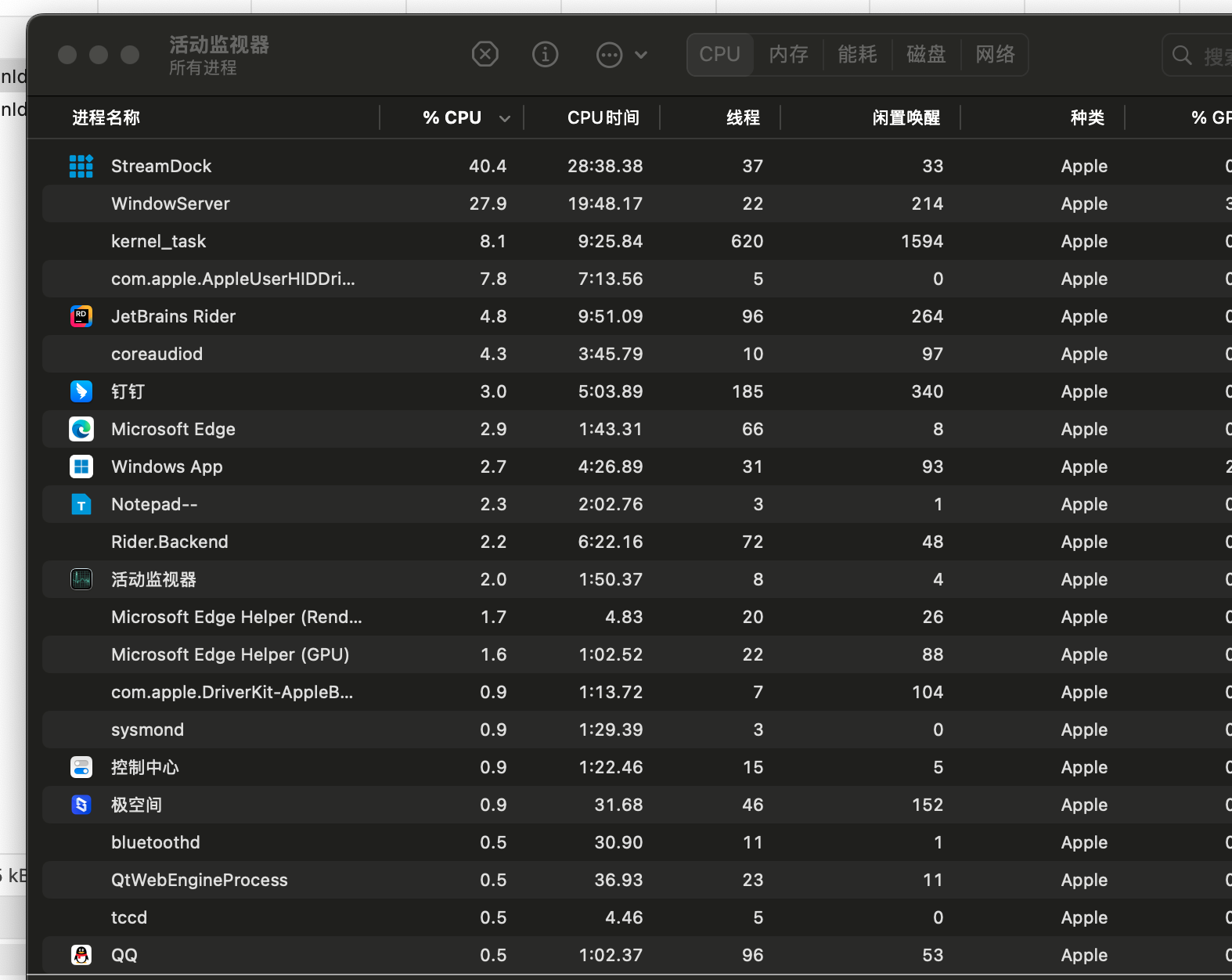Click the 活动监视器 window title
Image resolution: width=1232 pixels, height=980 pixels.
219,45
